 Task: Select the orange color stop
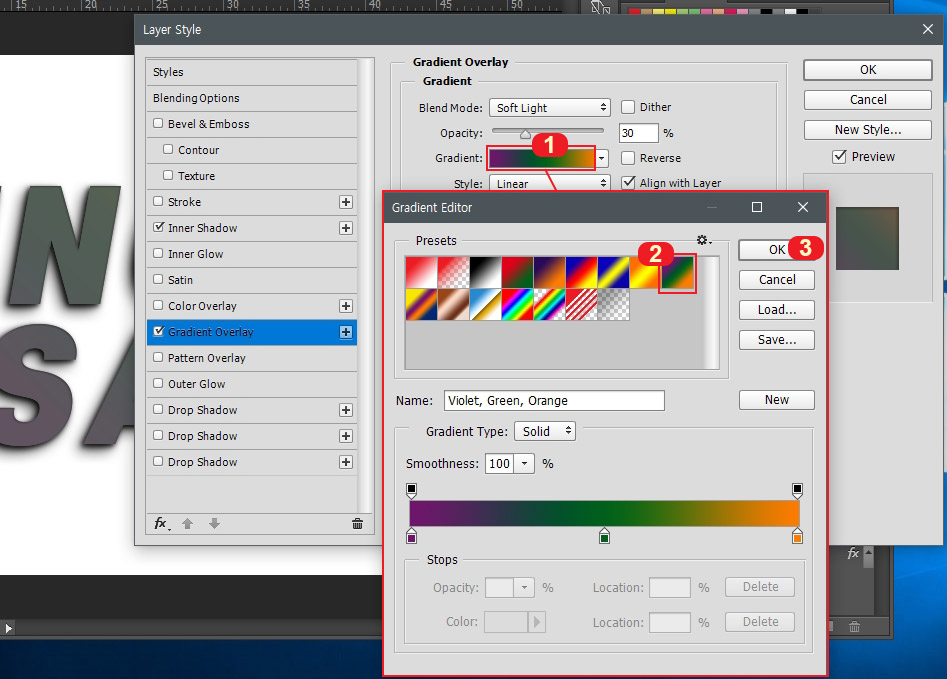(797, 536)
